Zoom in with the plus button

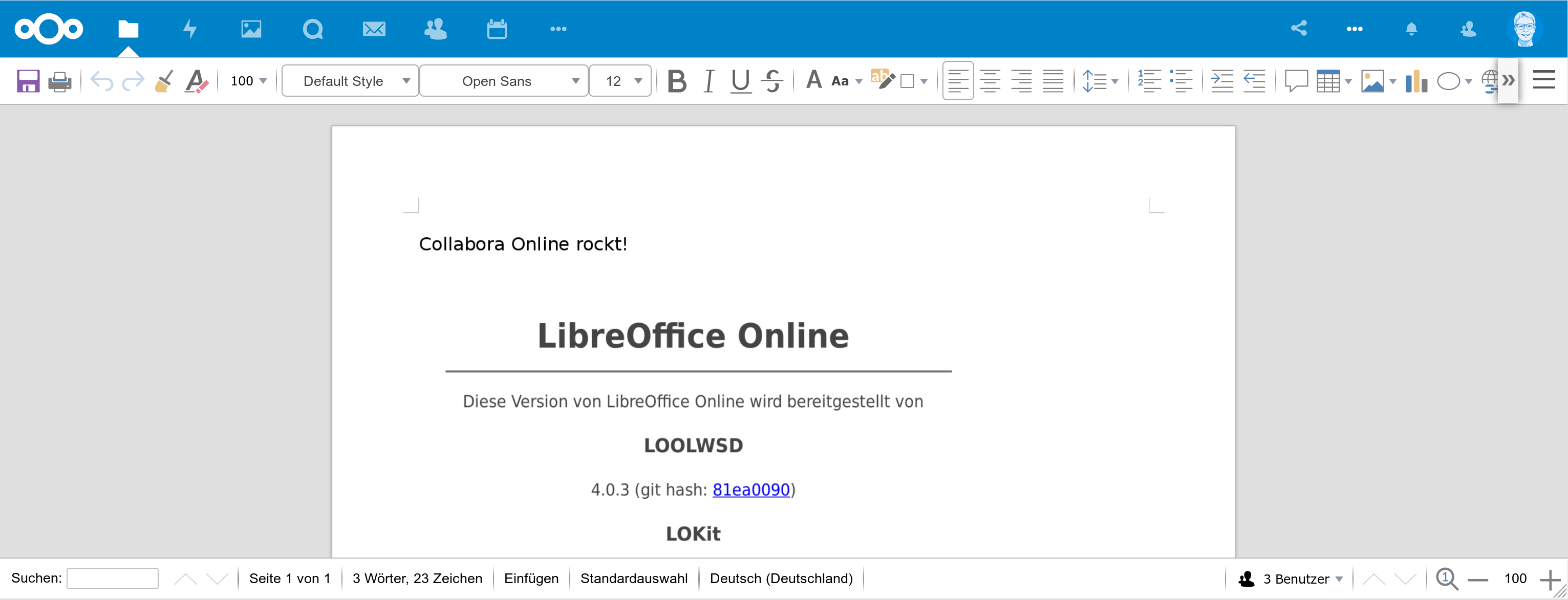pyautogui.click(x=1550, y=580)
